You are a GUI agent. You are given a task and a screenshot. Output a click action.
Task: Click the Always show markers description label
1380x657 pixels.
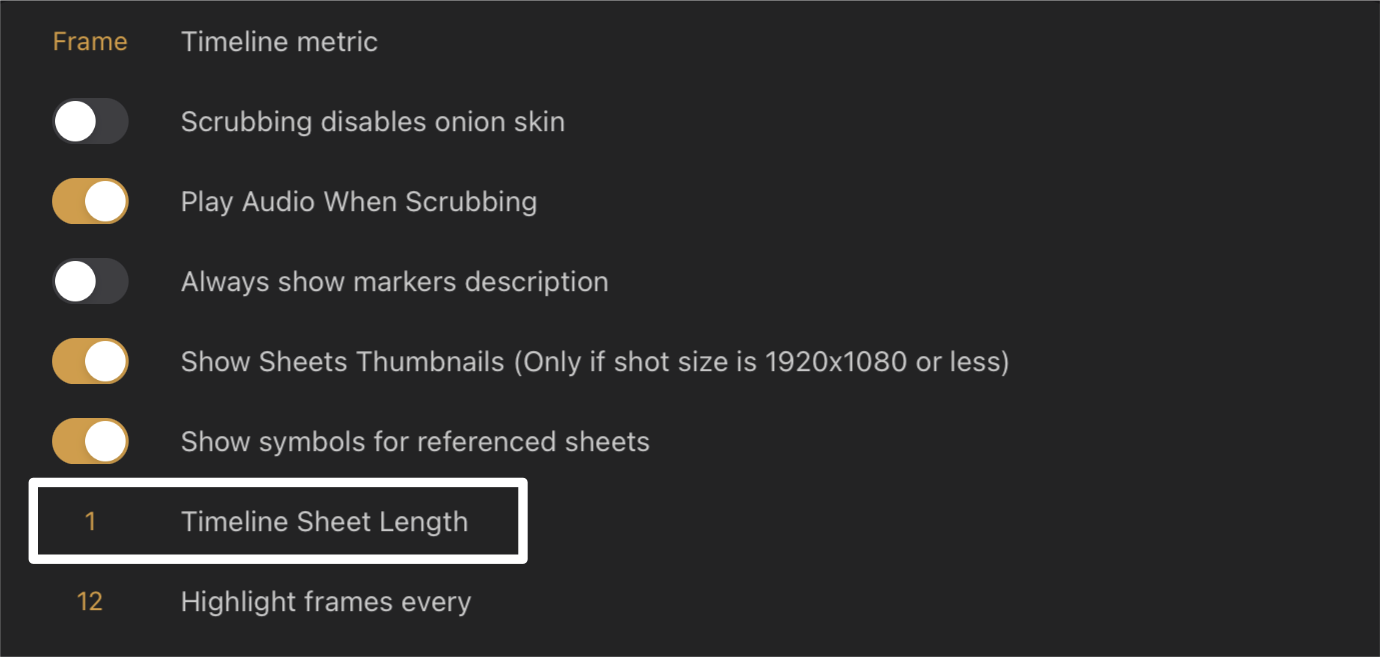click(394, 282)
